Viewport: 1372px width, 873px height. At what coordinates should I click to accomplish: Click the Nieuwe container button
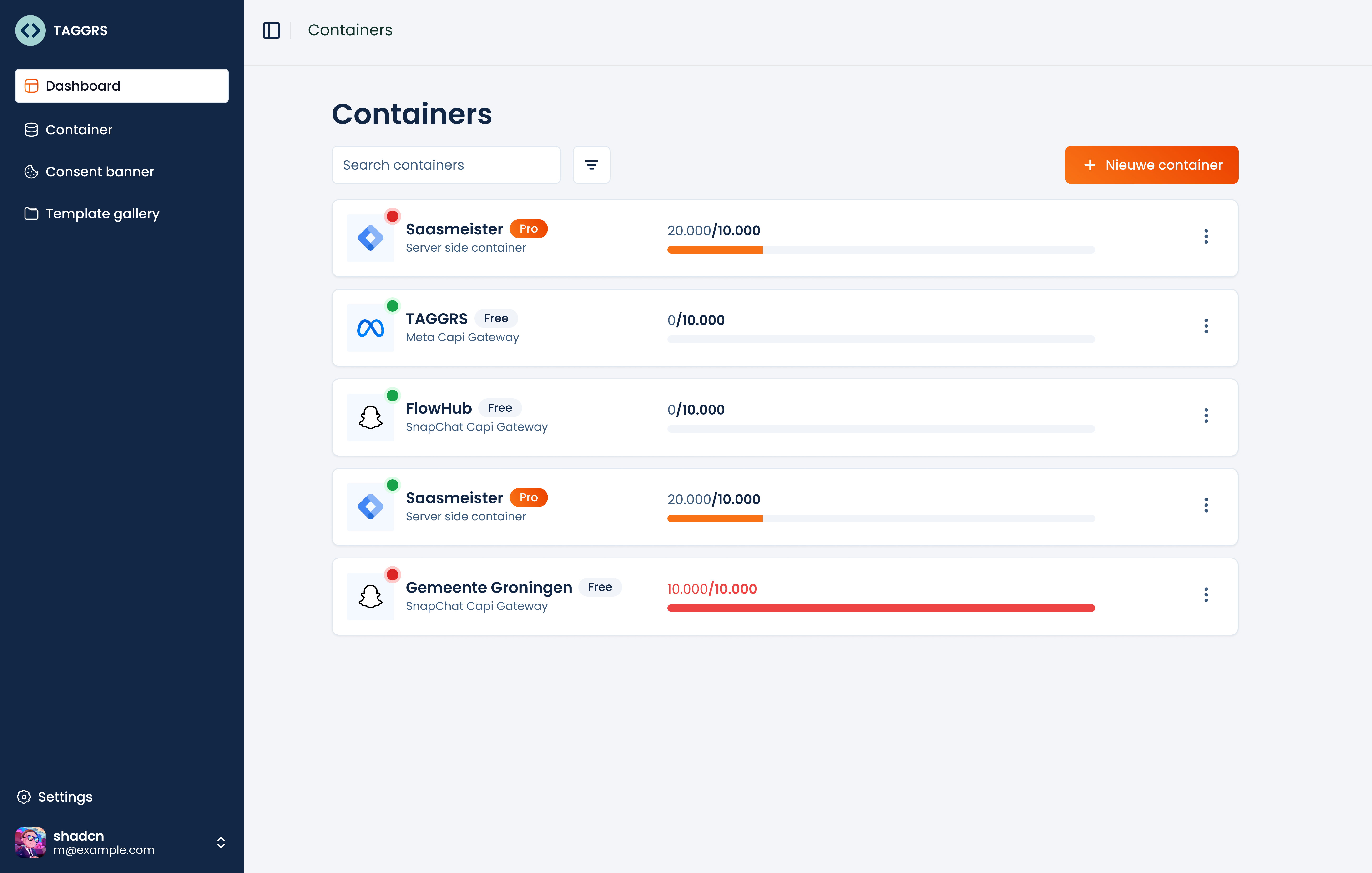pyautogui.click(x=1151, y=165)
